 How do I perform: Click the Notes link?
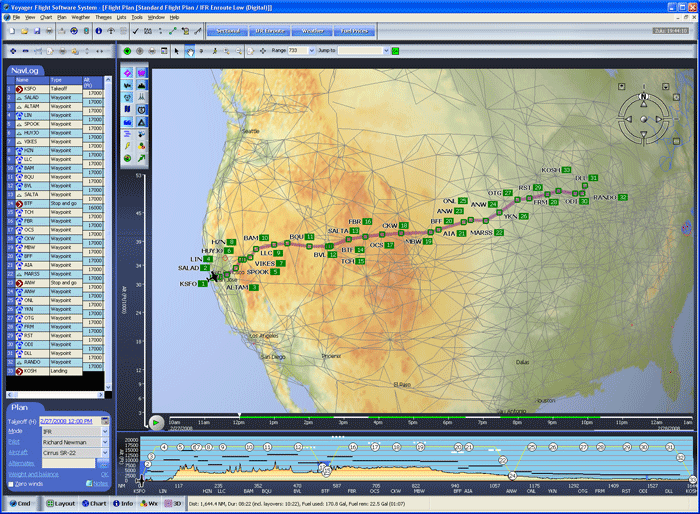100,484
